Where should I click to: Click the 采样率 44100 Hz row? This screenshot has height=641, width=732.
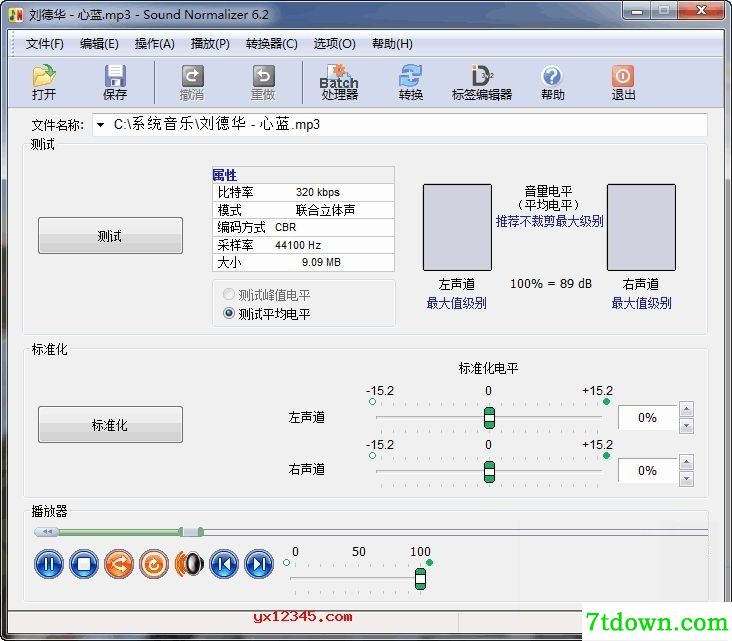pyautogui.click(x=303, y=245)
